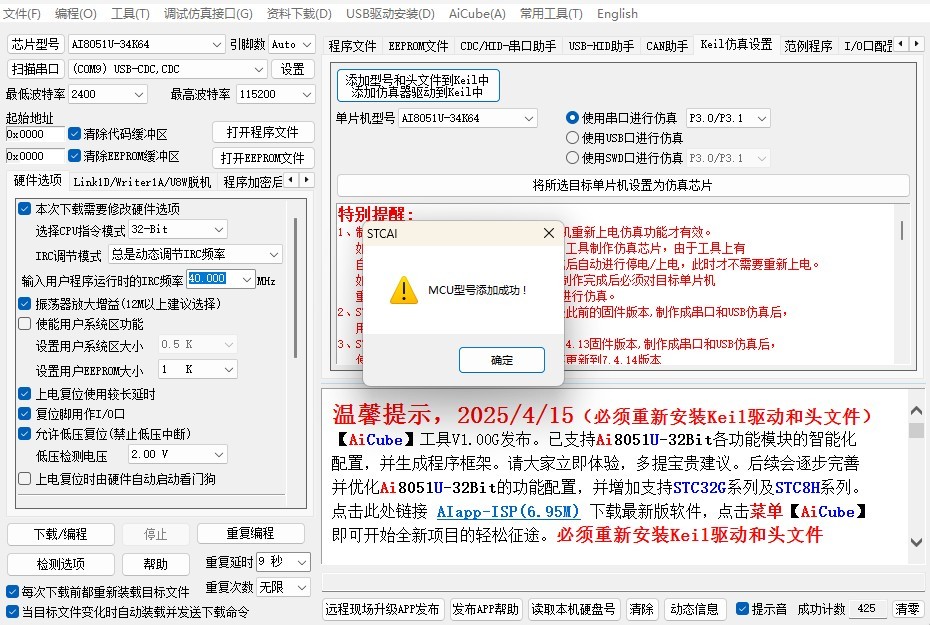Enable 上电复位时由硬件自动启动看门狗 checkbox

click(x=24, y=479)
